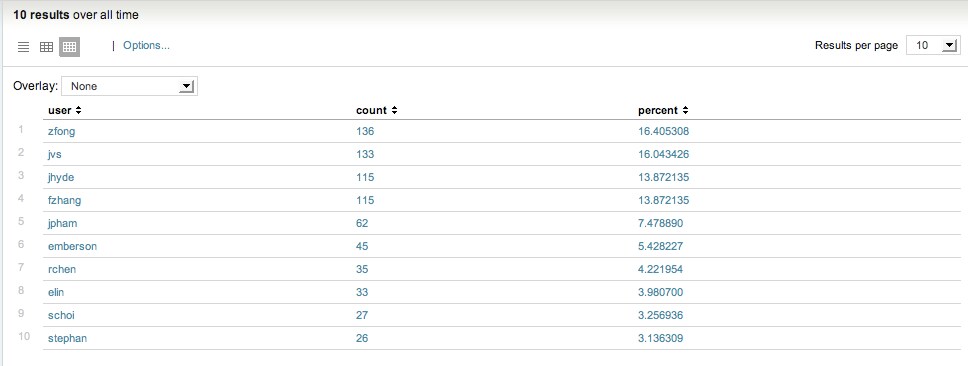Open the Overlay dropdown set to None
The height and width of the screenshot is (366, 968).
click(x=129, y=86)
